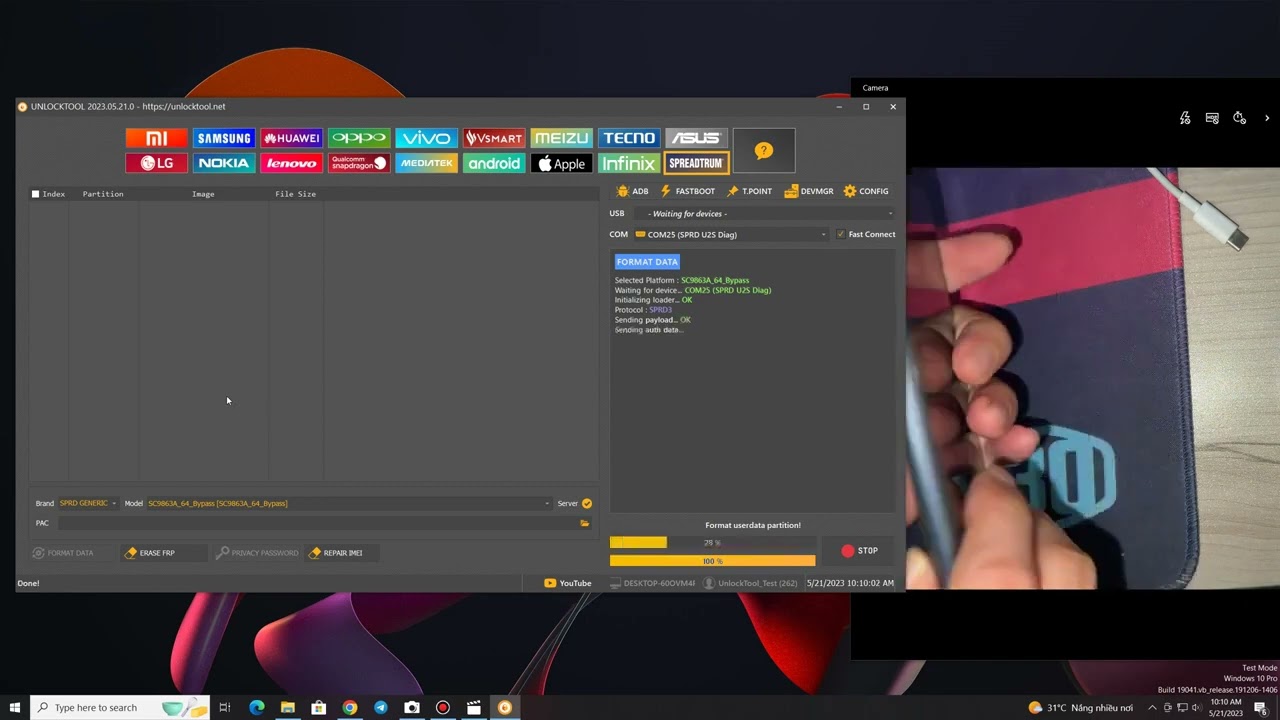1280x720 pixels.
Task: Select the Meizu brand logo
Action: 561,138
